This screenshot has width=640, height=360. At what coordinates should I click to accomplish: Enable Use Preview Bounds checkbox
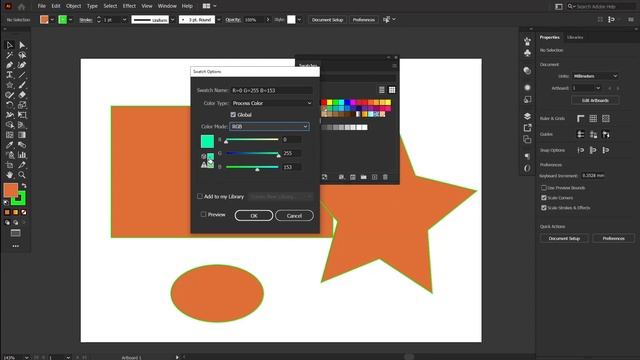click(544, 188)
